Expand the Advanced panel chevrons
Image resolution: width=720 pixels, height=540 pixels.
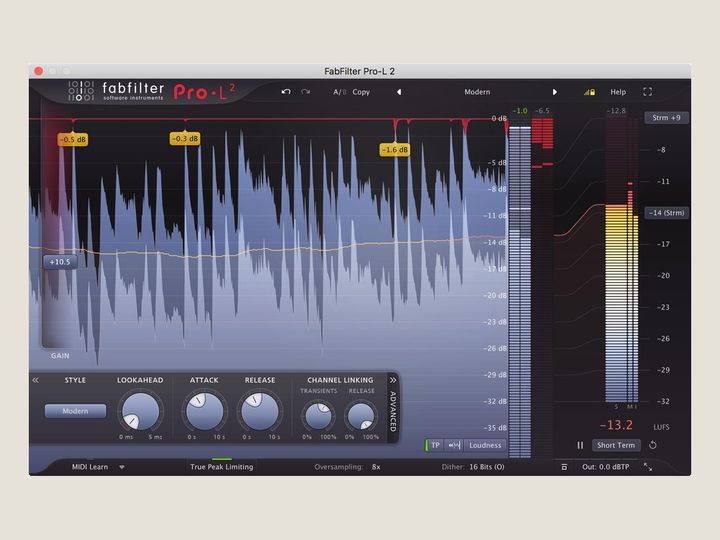tap(393, 380)
